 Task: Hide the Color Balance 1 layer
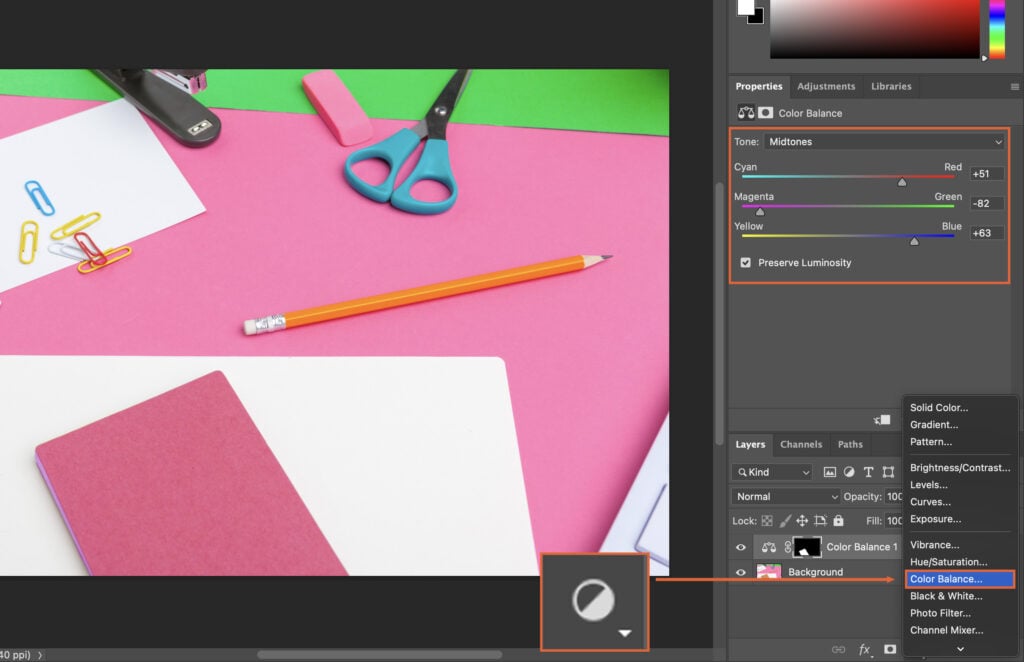(739, 546)
